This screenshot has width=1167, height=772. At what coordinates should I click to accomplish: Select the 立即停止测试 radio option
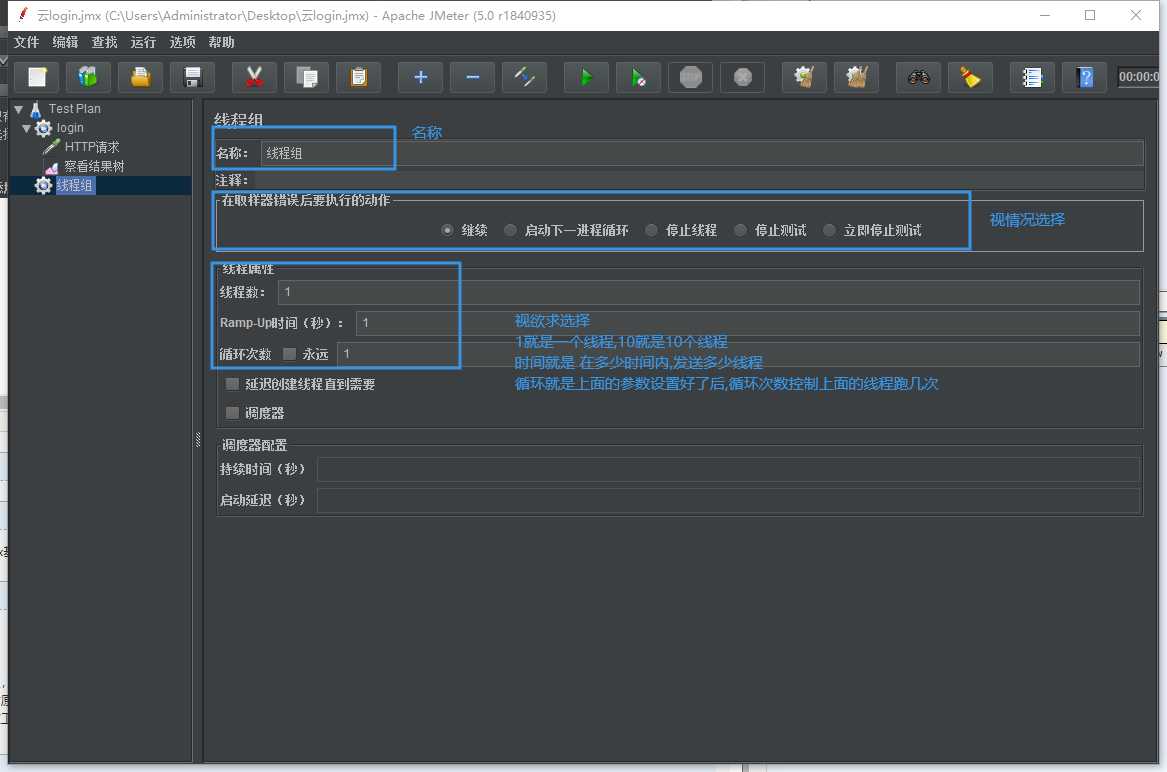tap(829, 230)
